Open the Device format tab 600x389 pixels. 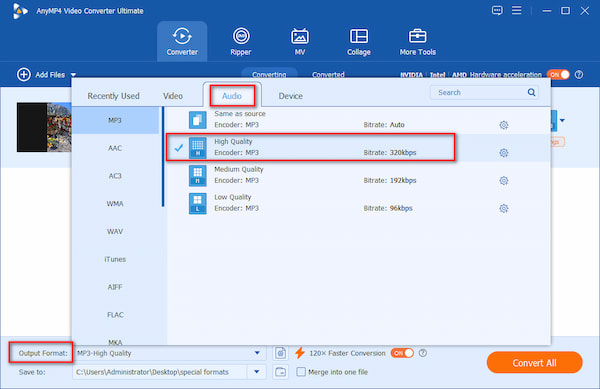pyautogui.click(x=290, y=96)
